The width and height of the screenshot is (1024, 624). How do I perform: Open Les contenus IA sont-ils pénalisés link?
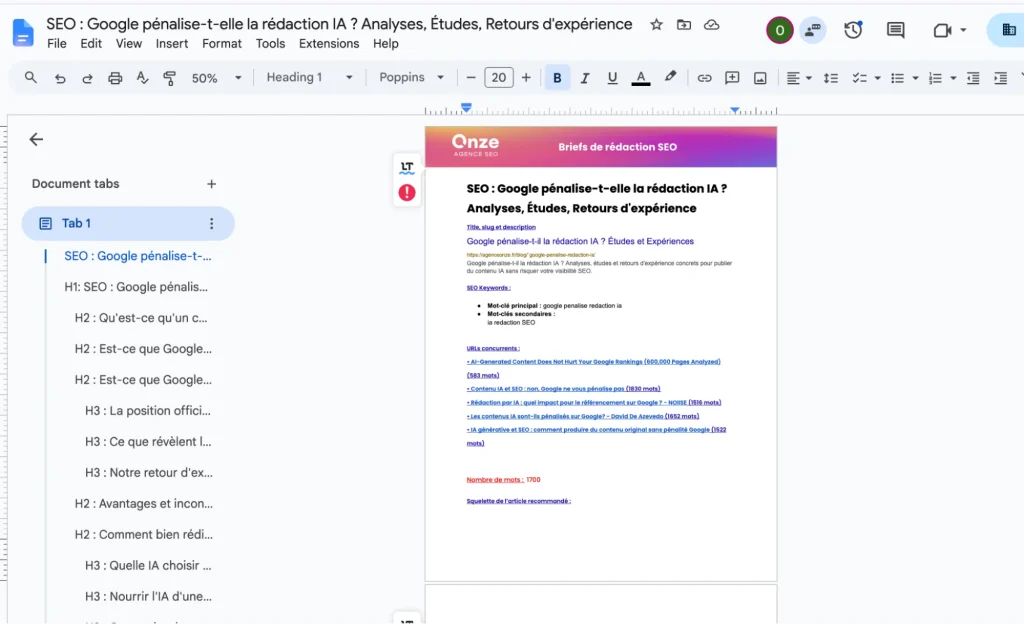pos(583,416)
